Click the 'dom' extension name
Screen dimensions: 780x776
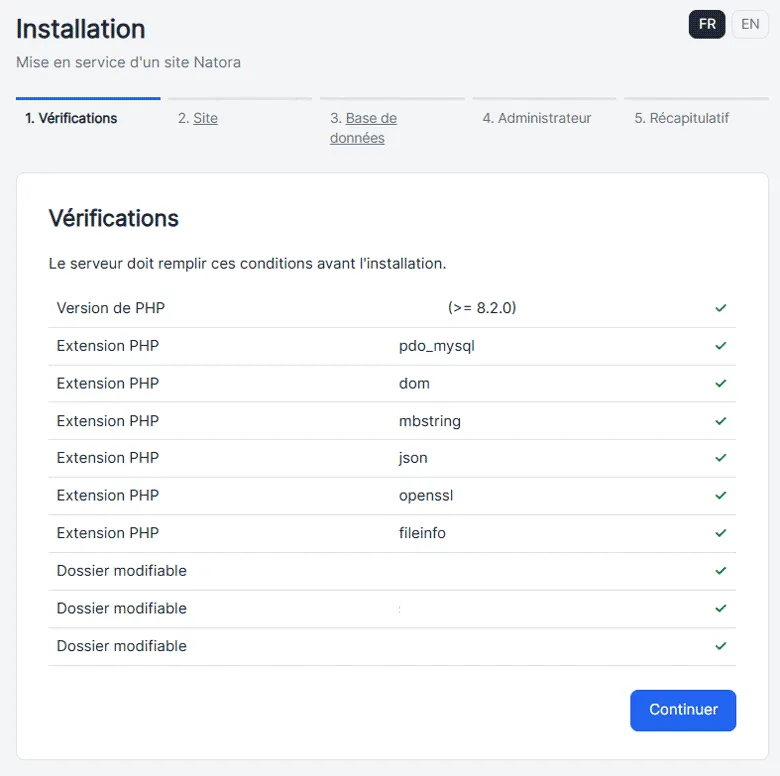coord(414,384)
